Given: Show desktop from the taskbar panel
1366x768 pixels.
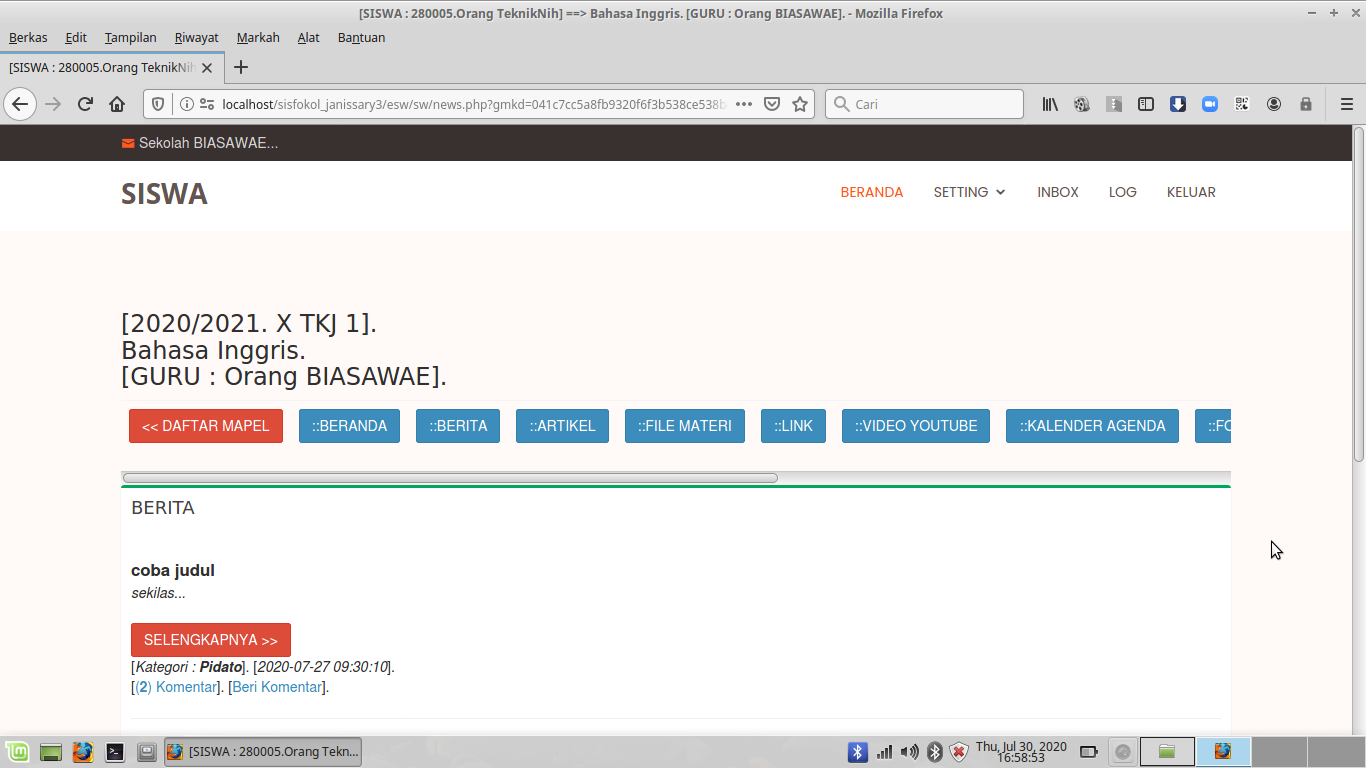Looking at the screenshot, I should 51,752.
